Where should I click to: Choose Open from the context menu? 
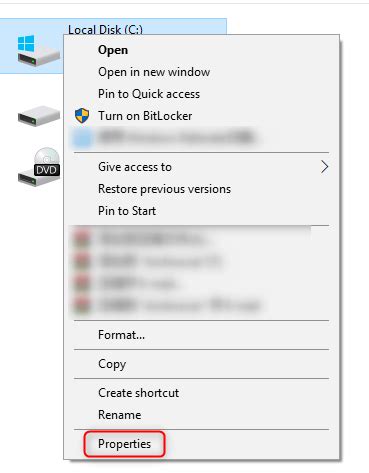point(113,50)
